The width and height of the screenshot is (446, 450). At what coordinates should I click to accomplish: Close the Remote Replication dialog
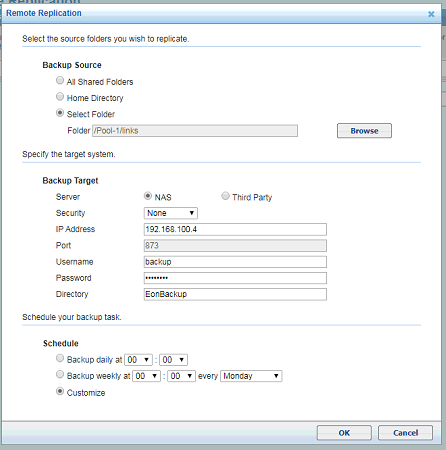[x=431, y=14]
